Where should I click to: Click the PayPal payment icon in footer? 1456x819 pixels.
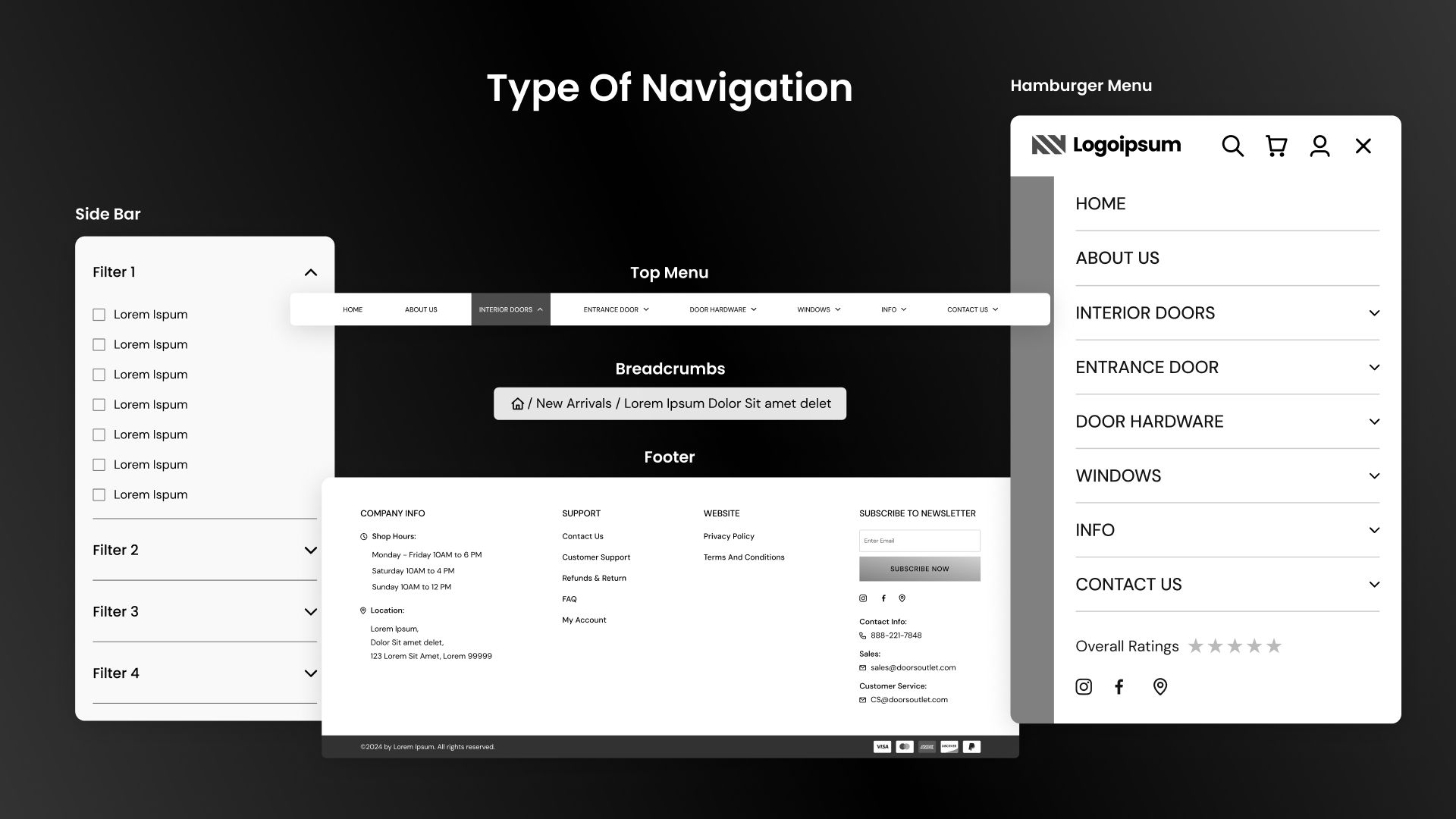click(971, 747)
